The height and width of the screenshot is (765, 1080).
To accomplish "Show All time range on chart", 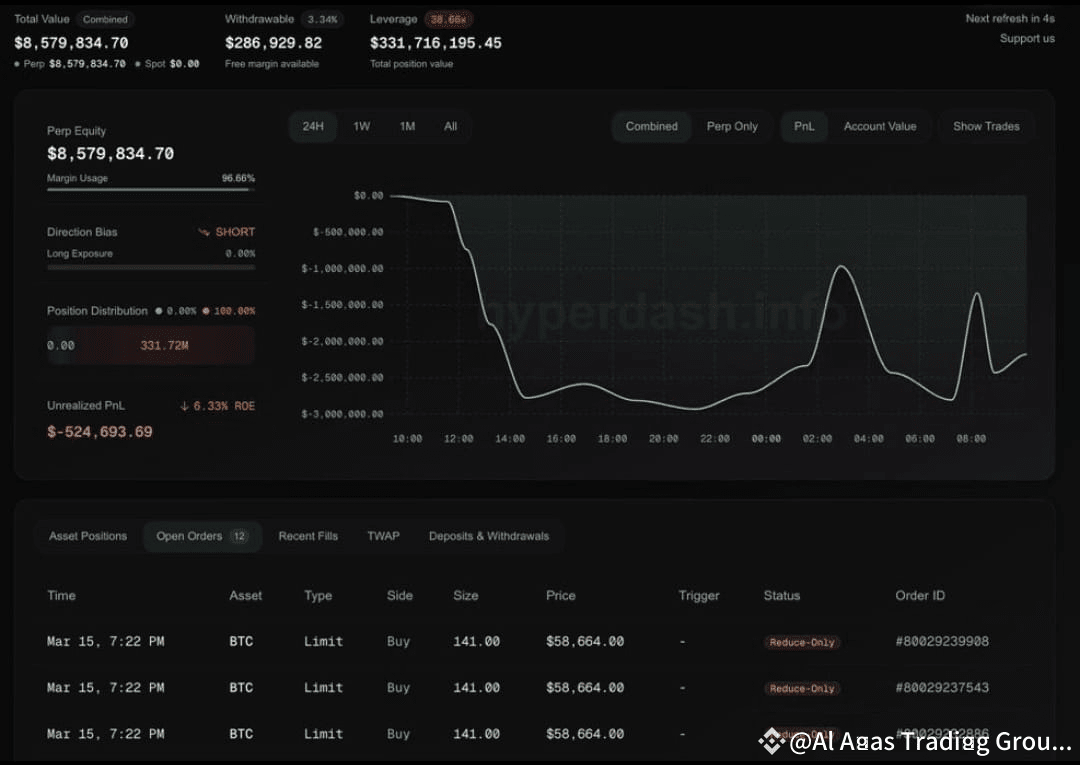I will (x=450, y=127).
